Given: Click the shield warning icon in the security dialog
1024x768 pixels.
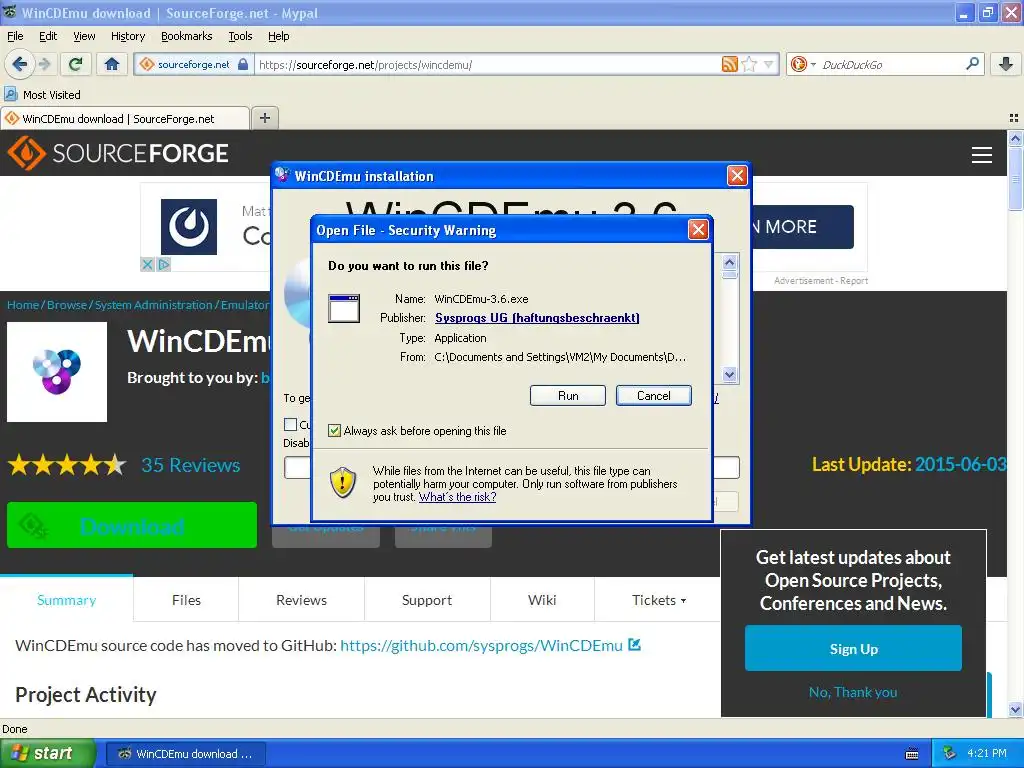Looking at the screenshot, I should tap(343, 483).
